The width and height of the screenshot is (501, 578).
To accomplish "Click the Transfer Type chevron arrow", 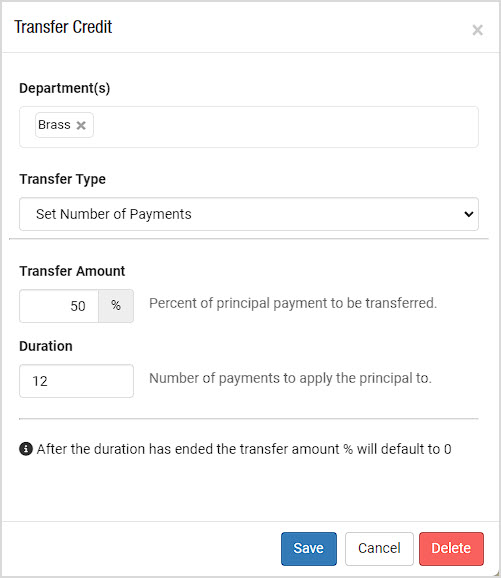I will coord(469,214).
